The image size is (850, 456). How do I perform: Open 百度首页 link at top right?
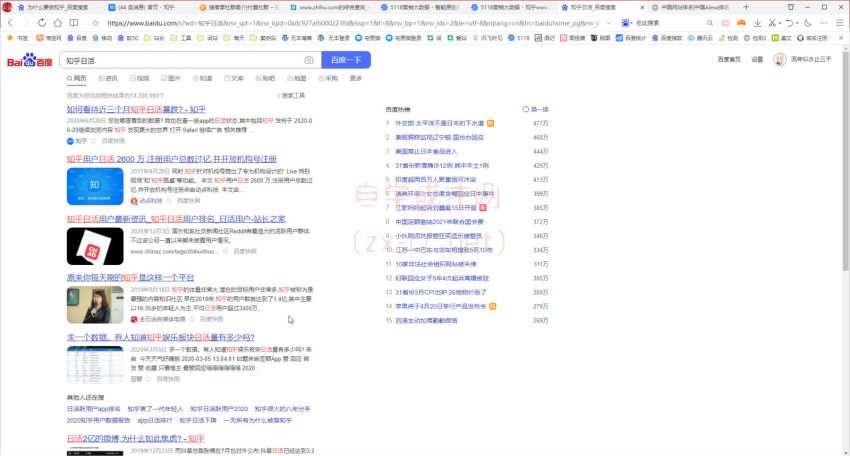[x=729, y=59]
